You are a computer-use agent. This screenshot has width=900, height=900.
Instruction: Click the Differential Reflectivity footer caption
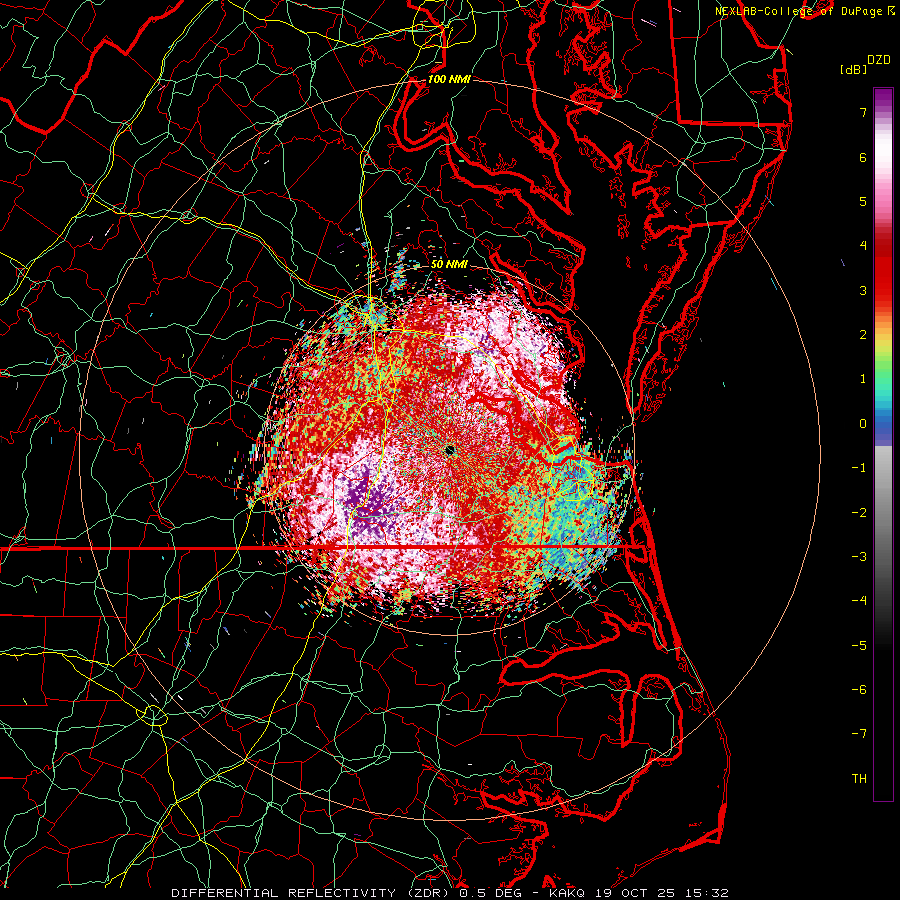[x=450, y=893]
